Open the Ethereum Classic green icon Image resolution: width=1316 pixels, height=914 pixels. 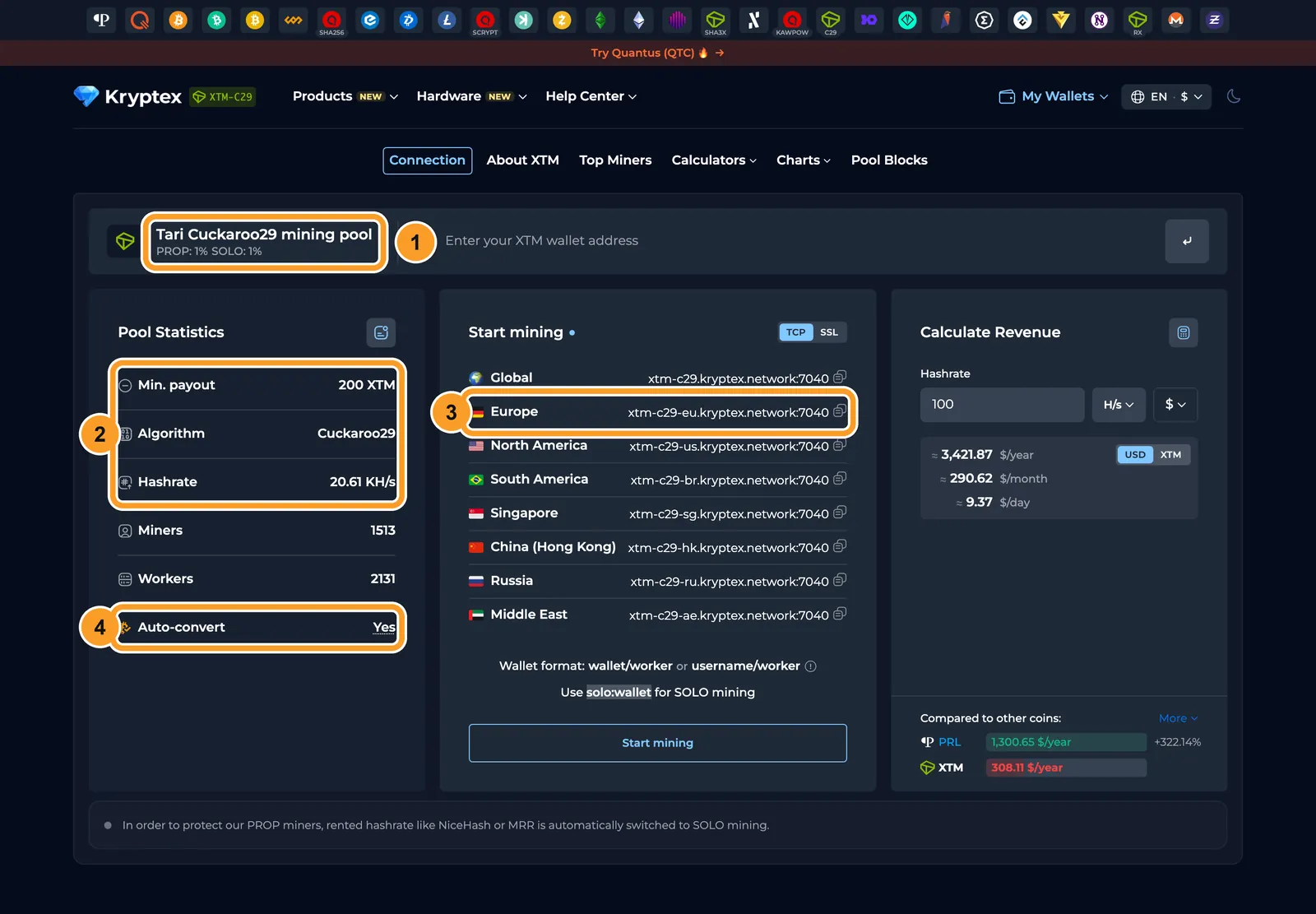(x=600, y=20)
